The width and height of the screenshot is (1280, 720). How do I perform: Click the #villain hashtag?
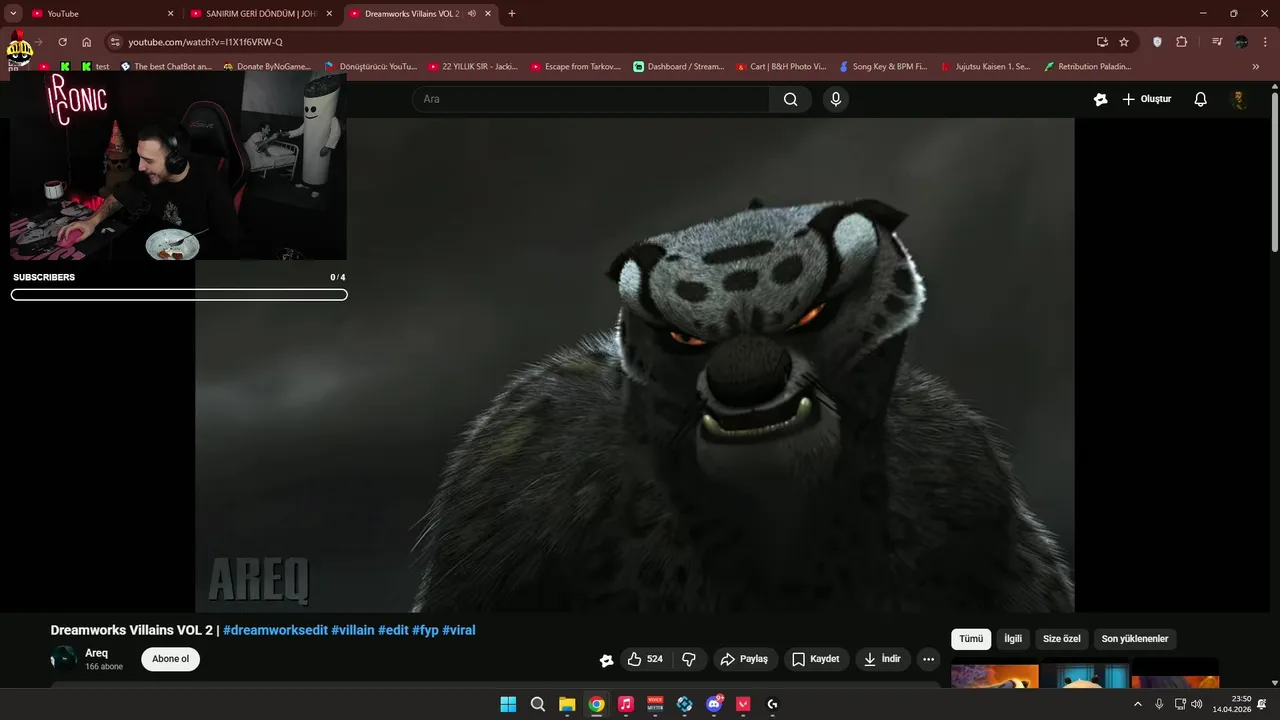353,631
